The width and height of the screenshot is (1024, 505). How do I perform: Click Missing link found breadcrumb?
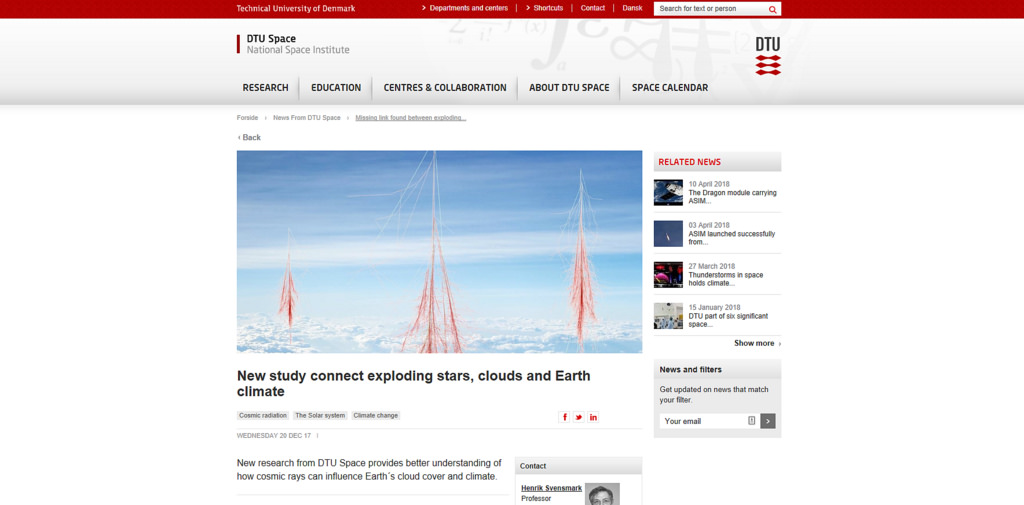[x=411, y=118]
